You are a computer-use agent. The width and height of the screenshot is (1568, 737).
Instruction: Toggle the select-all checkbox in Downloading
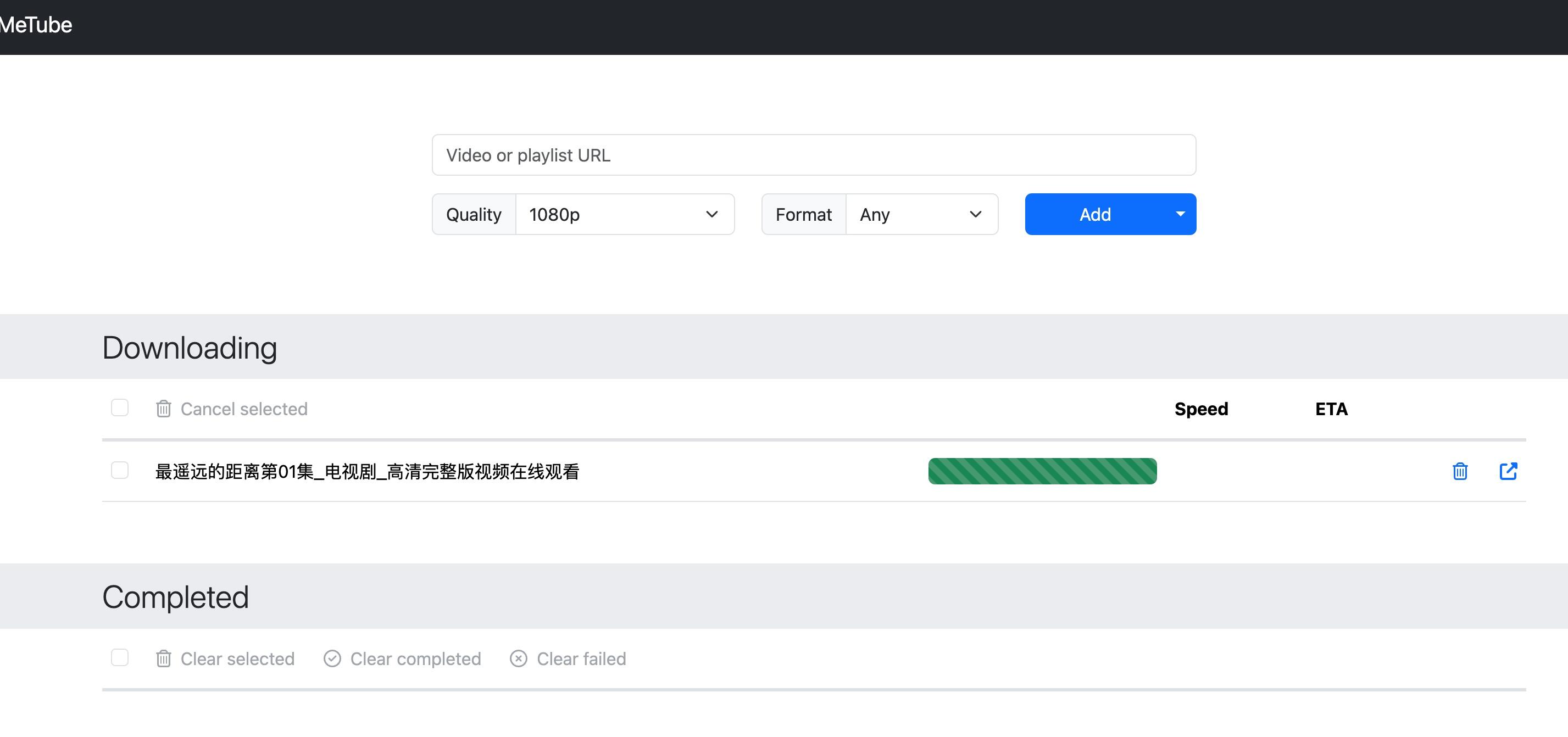(120, 407)
